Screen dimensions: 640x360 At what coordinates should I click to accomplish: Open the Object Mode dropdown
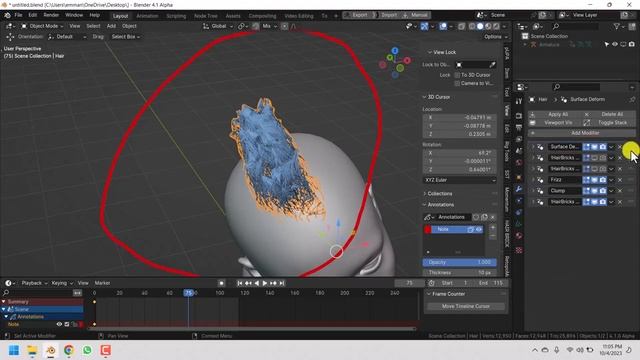click(42, 26)
